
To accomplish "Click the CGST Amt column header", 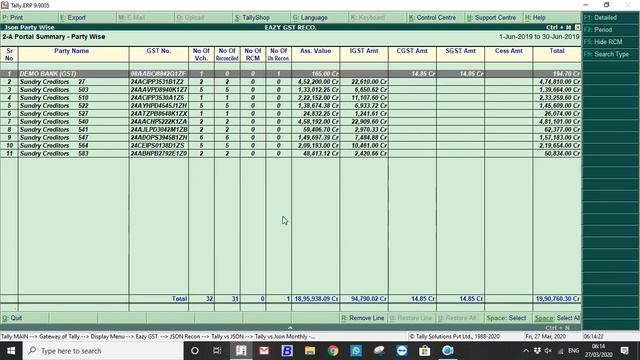I will point(412,51).
